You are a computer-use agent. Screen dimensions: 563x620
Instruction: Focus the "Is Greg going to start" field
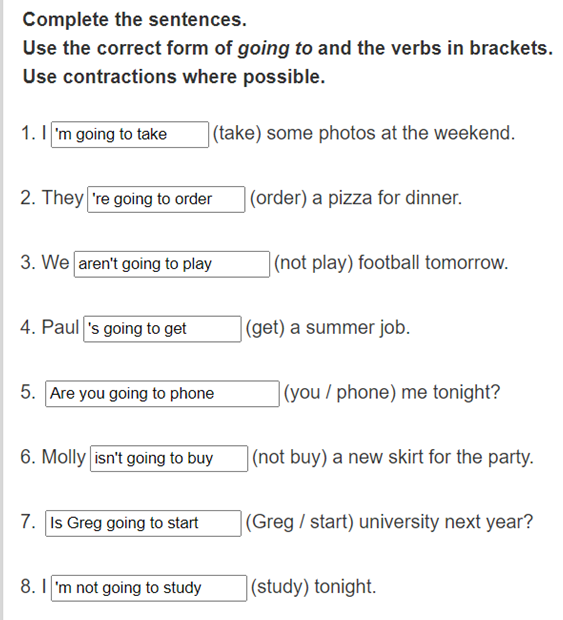(143, 524)
